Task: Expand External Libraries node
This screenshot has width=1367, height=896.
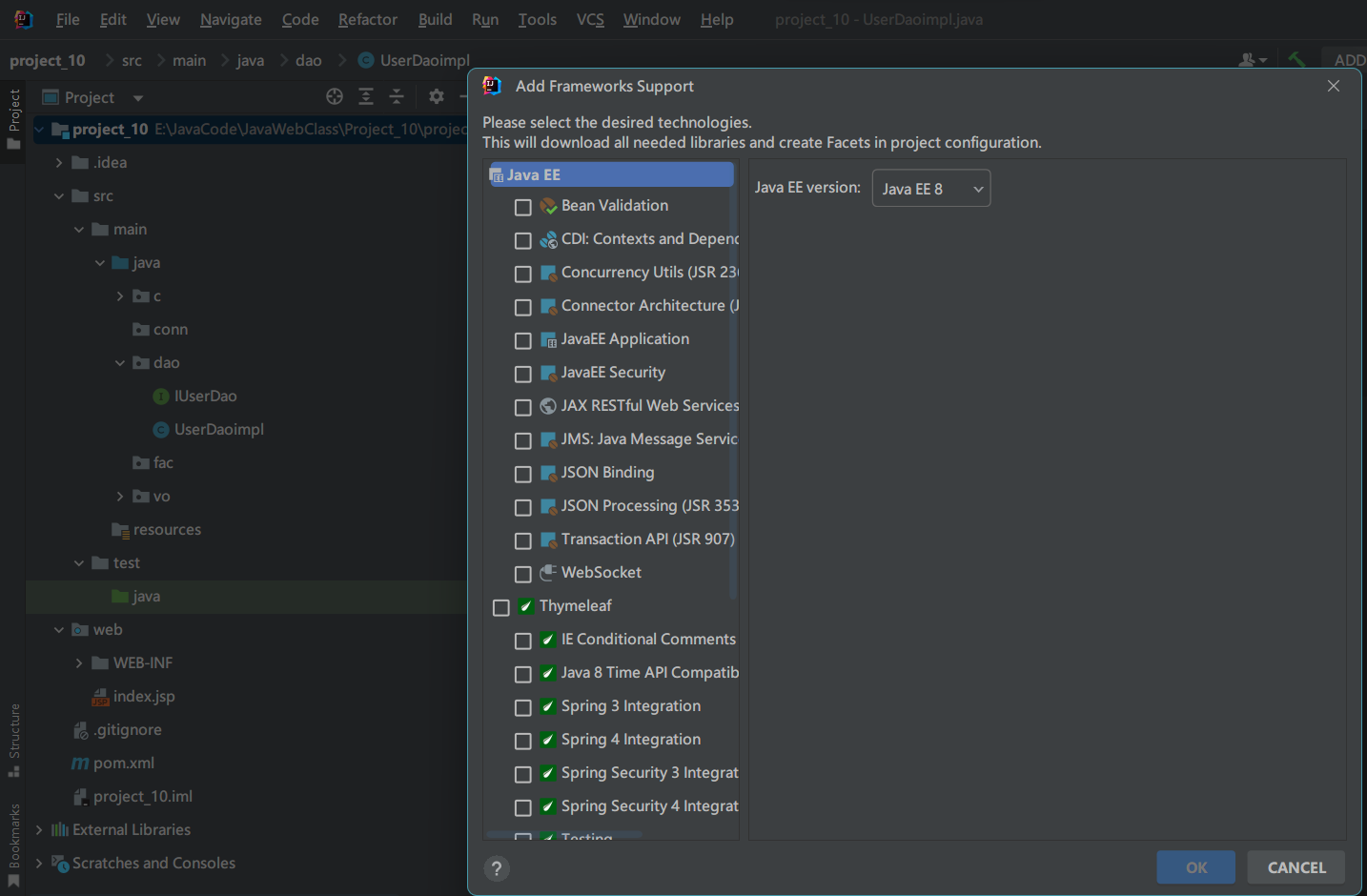Action: pyautogui.click(x=39, y=829)
